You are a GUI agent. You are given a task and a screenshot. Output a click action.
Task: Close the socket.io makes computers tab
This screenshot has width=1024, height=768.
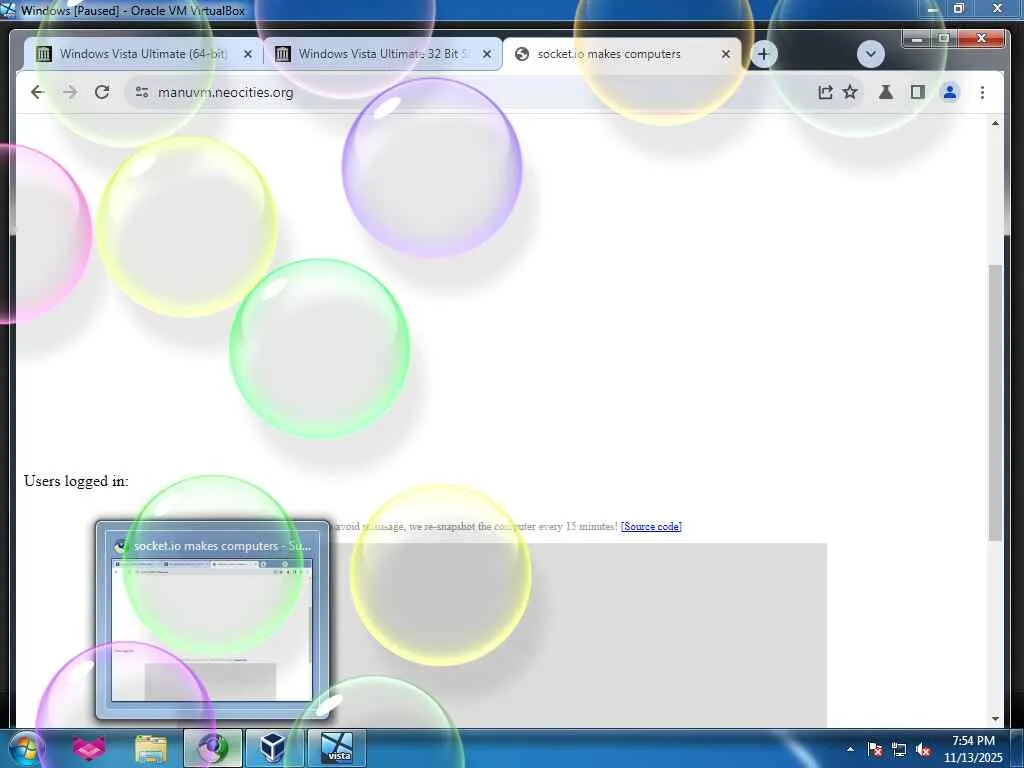726,54
